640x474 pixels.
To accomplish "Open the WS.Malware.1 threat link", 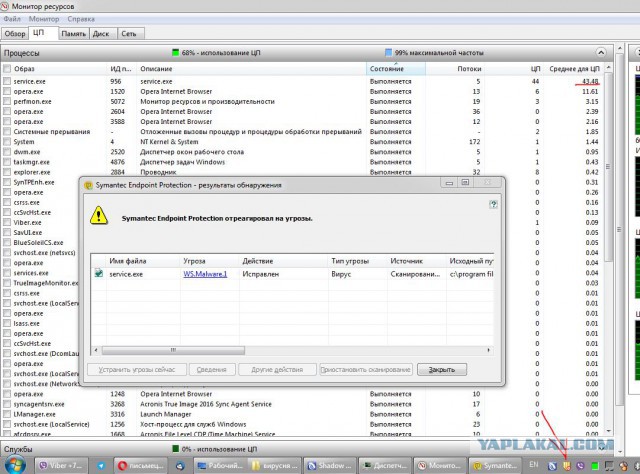I will click(205, 274).
